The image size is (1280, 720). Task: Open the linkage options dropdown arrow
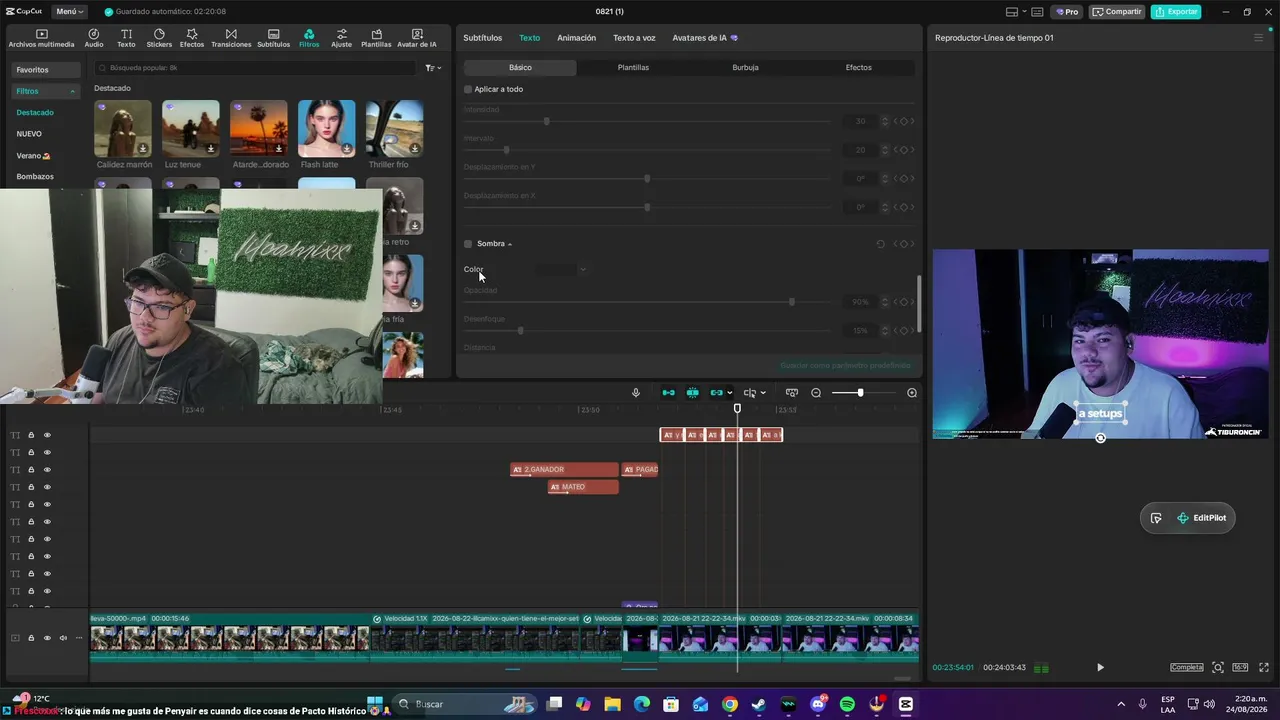tap(730, 393)
